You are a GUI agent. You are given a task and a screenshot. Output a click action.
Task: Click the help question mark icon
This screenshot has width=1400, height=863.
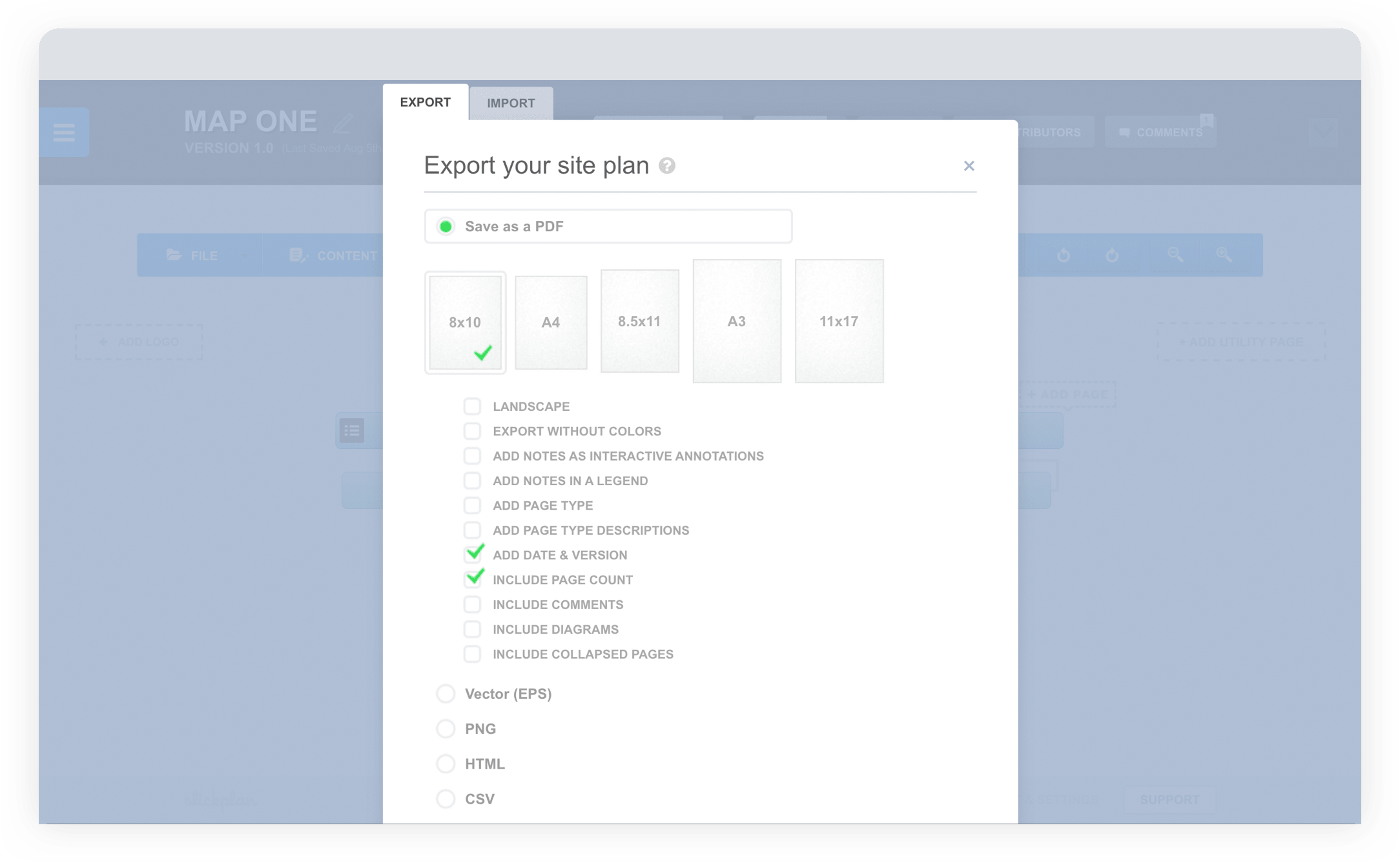pyautogui.click(x=667, y=166)
